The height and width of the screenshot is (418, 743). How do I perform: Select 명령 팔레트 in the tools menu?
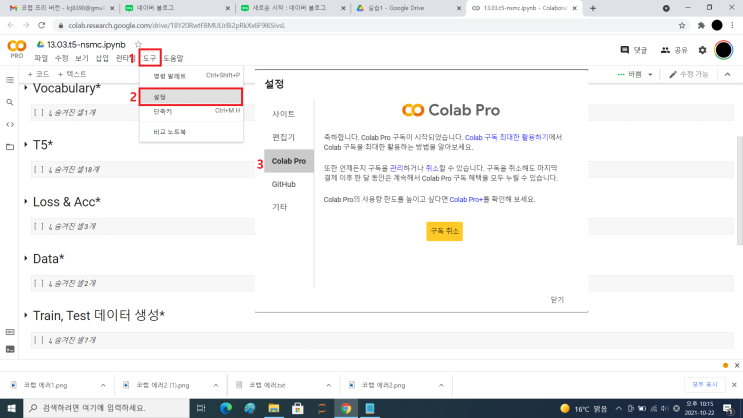[x=191, y=76]
